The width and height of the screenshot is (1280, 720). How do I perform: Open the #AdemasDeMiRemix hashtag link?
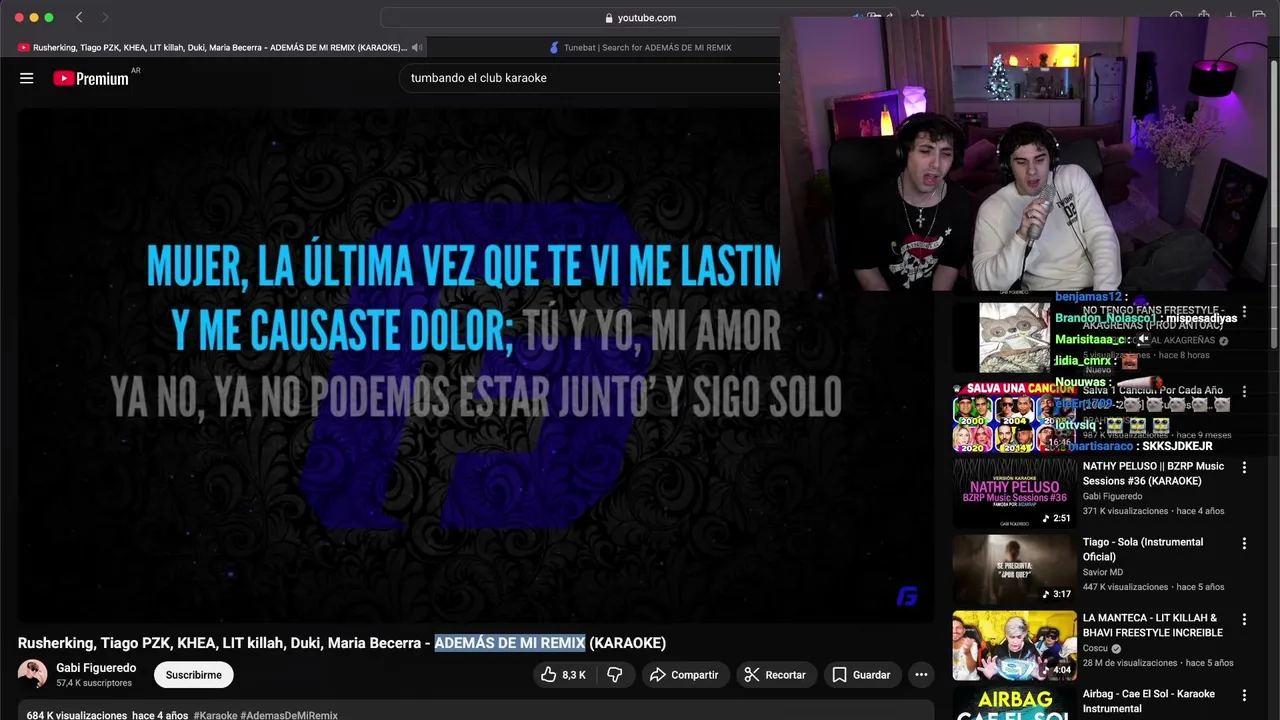coord(289,715)
